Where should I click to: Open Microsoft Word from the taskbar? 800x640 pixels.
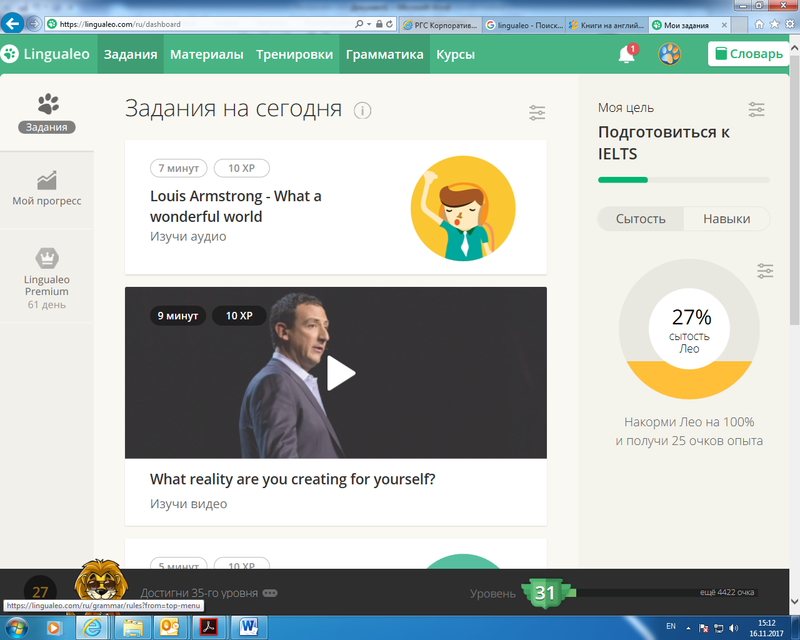pyautogui.click(x=249, y=627)
